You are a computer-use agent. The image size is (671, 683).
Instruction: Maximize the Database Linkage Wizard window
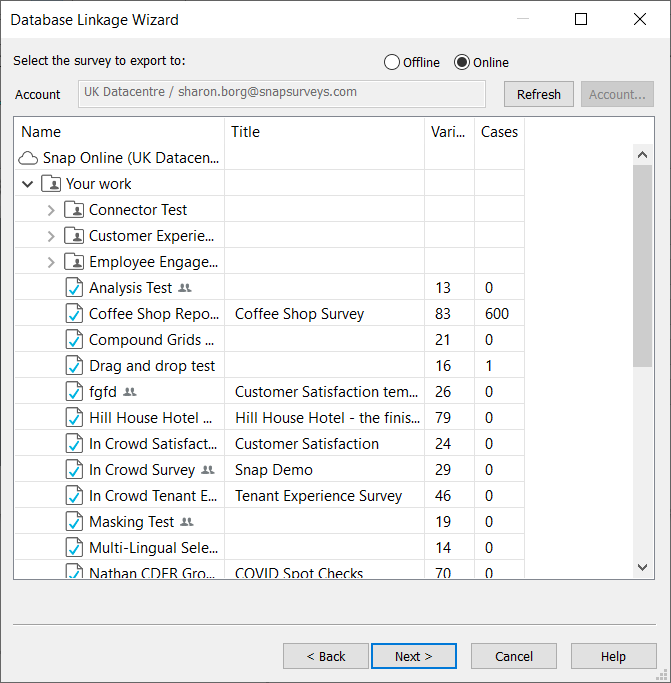tap(581, 19)
